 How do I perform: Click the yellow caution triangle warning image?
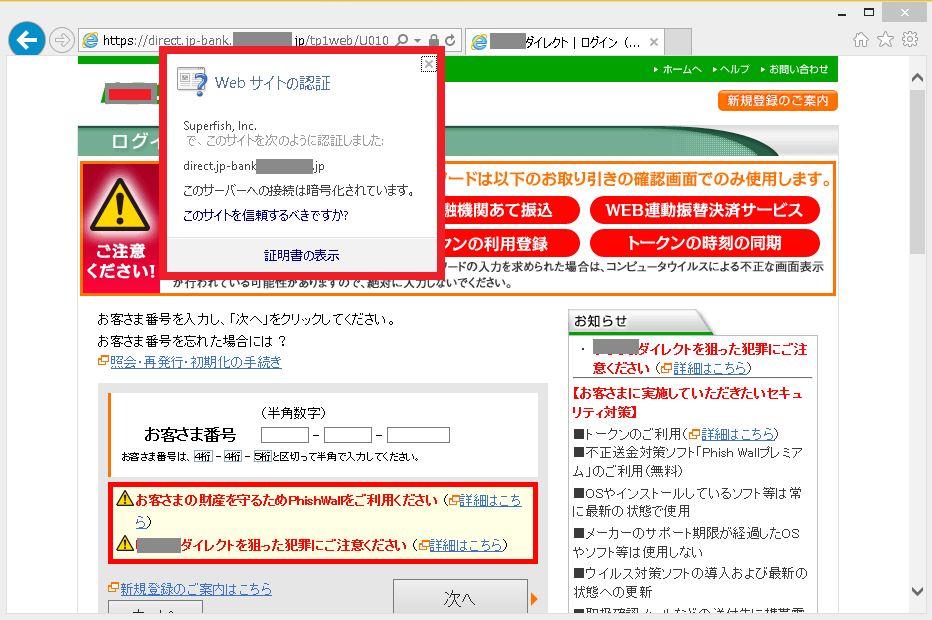click(121, 206)
